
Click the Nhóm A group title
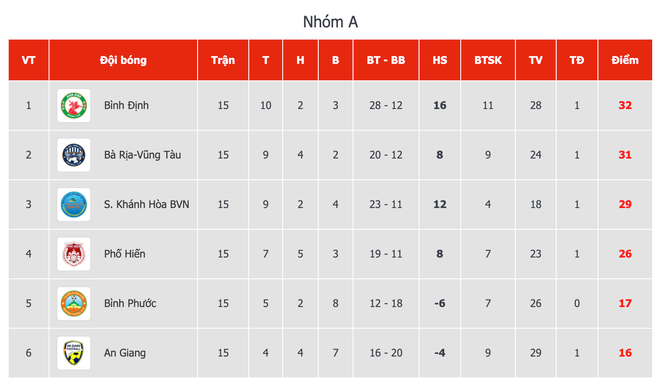pyautogui.click(x=330, y=22)
